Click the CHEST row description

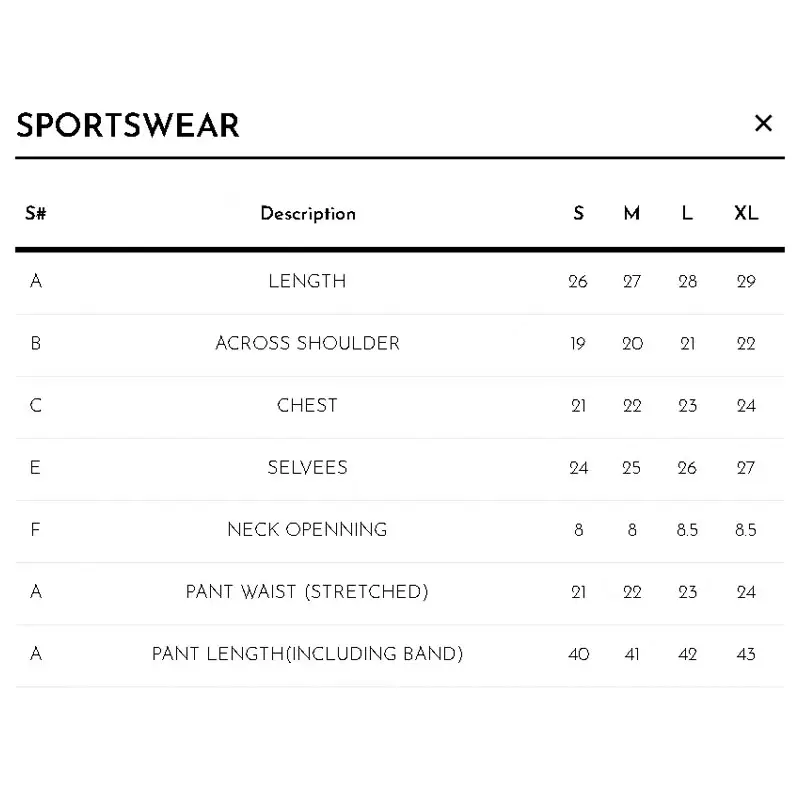click(x=307, y=406)
